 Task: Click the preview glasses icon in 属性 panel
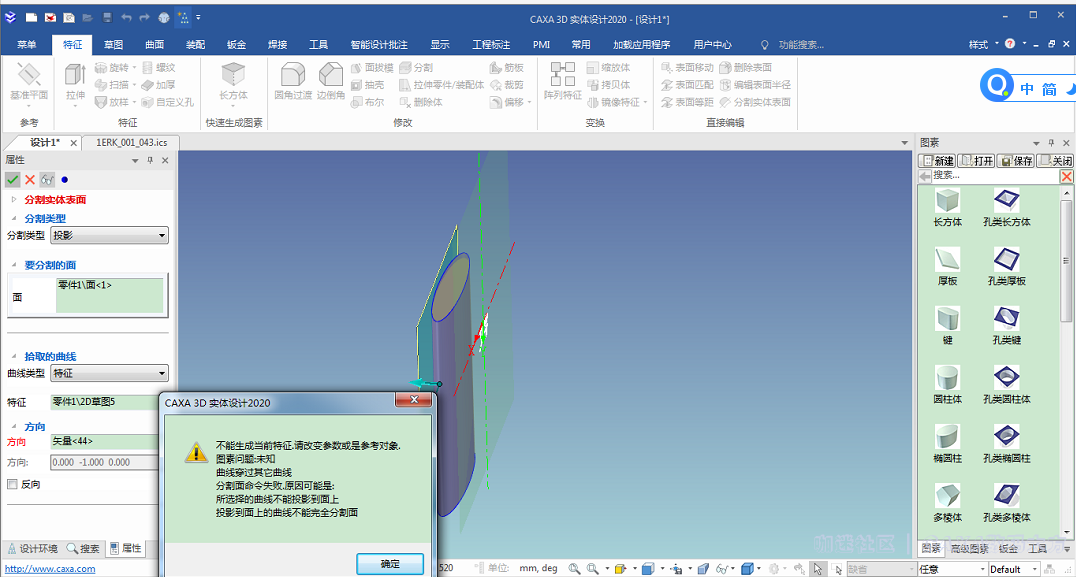click(x=47, y=180)
